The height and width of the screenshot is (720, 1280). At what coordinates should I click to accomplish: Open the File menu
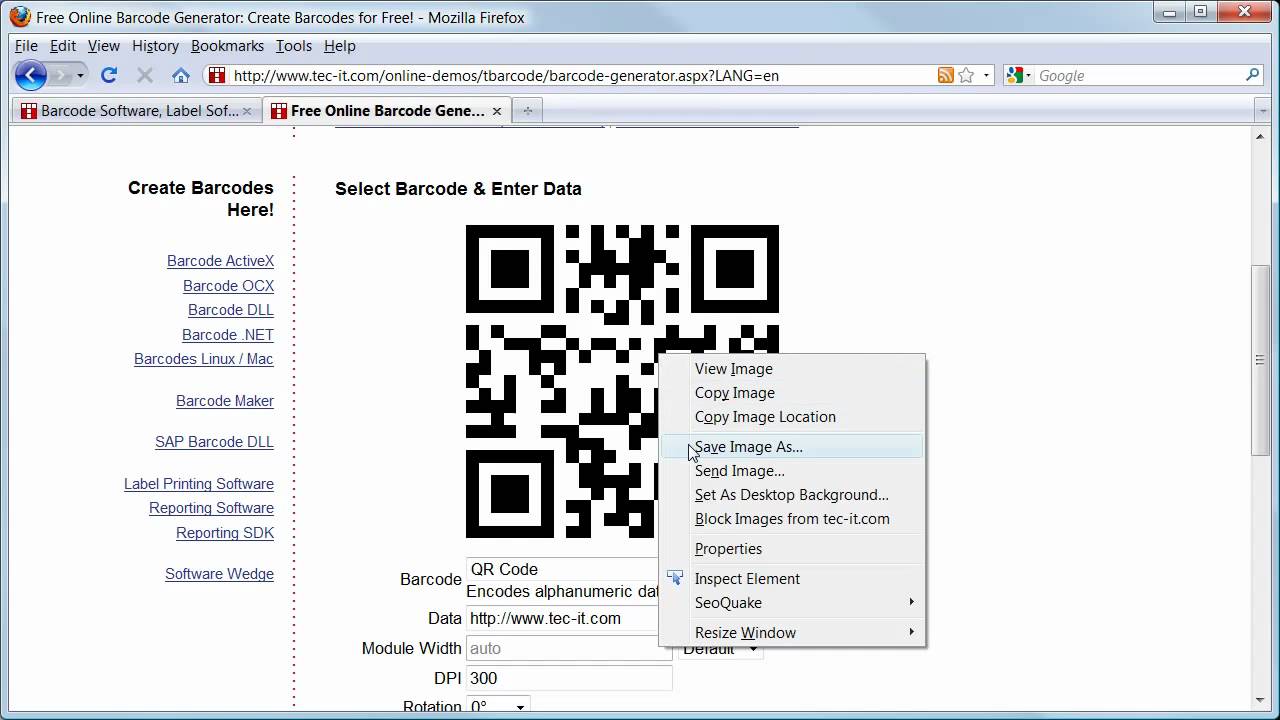pyautogui.click(x=26, y=46)
